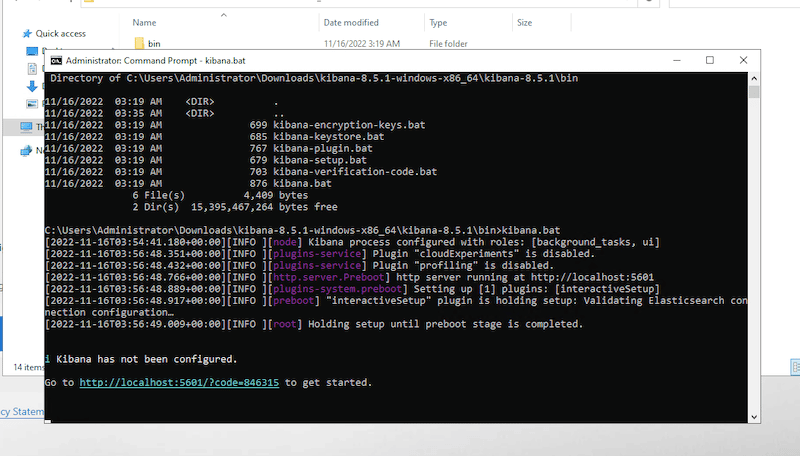Click '15,395,467,264 bytes free' text
800x456 pixels.
[264, 207]
